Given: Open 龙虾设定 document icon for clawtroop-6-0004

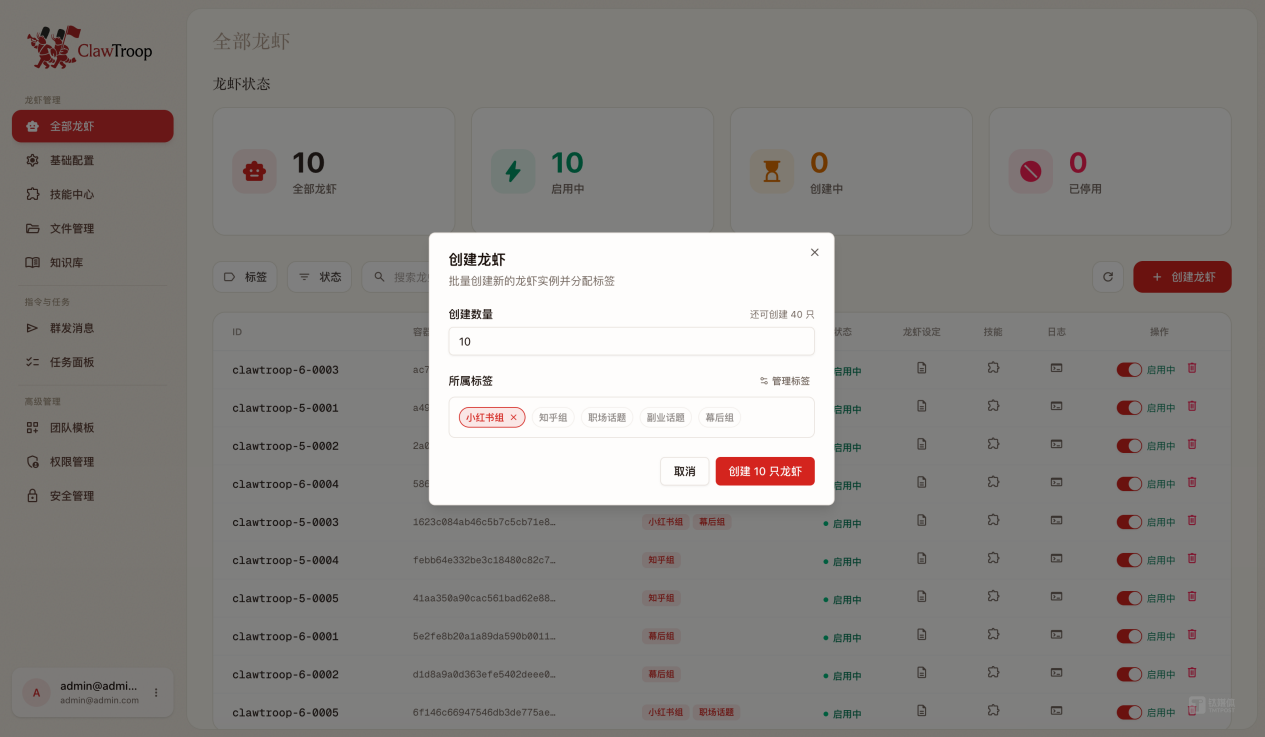Looking at the screenshot, I should (921, 482).
